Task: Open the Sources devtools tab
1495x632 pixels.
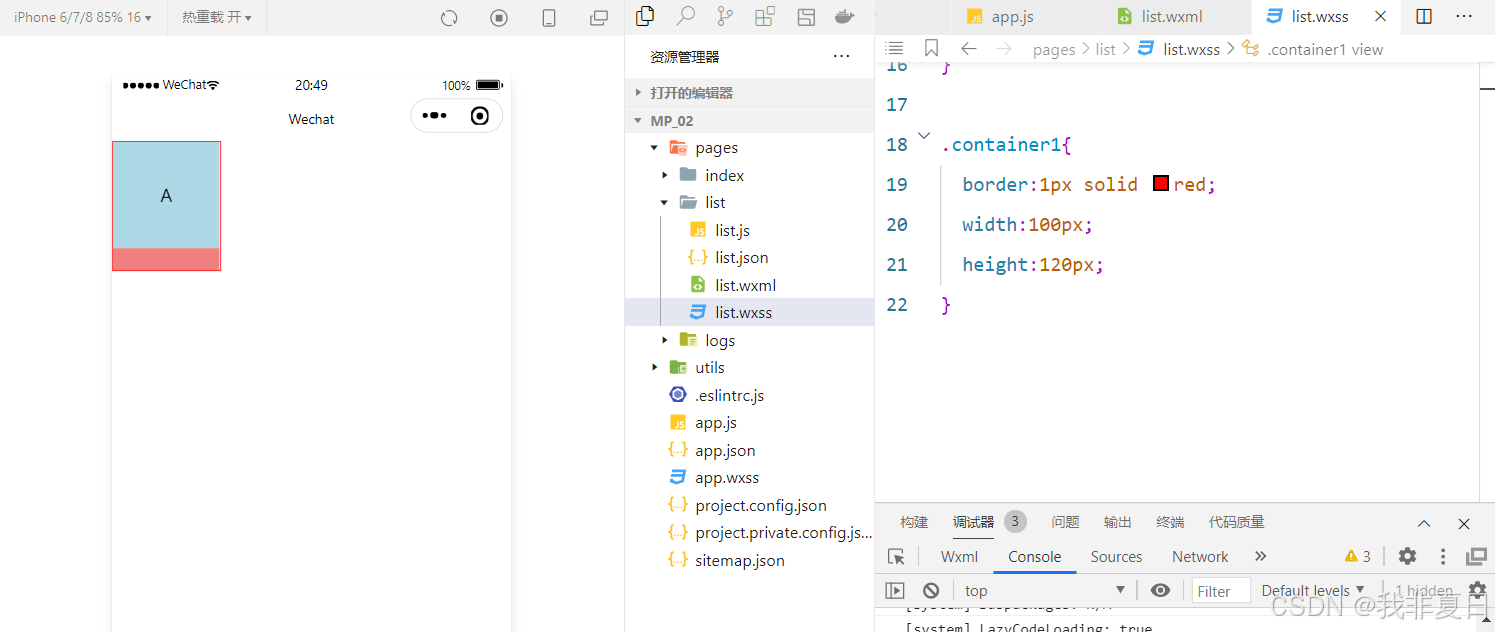Action: click(1116, 557)
